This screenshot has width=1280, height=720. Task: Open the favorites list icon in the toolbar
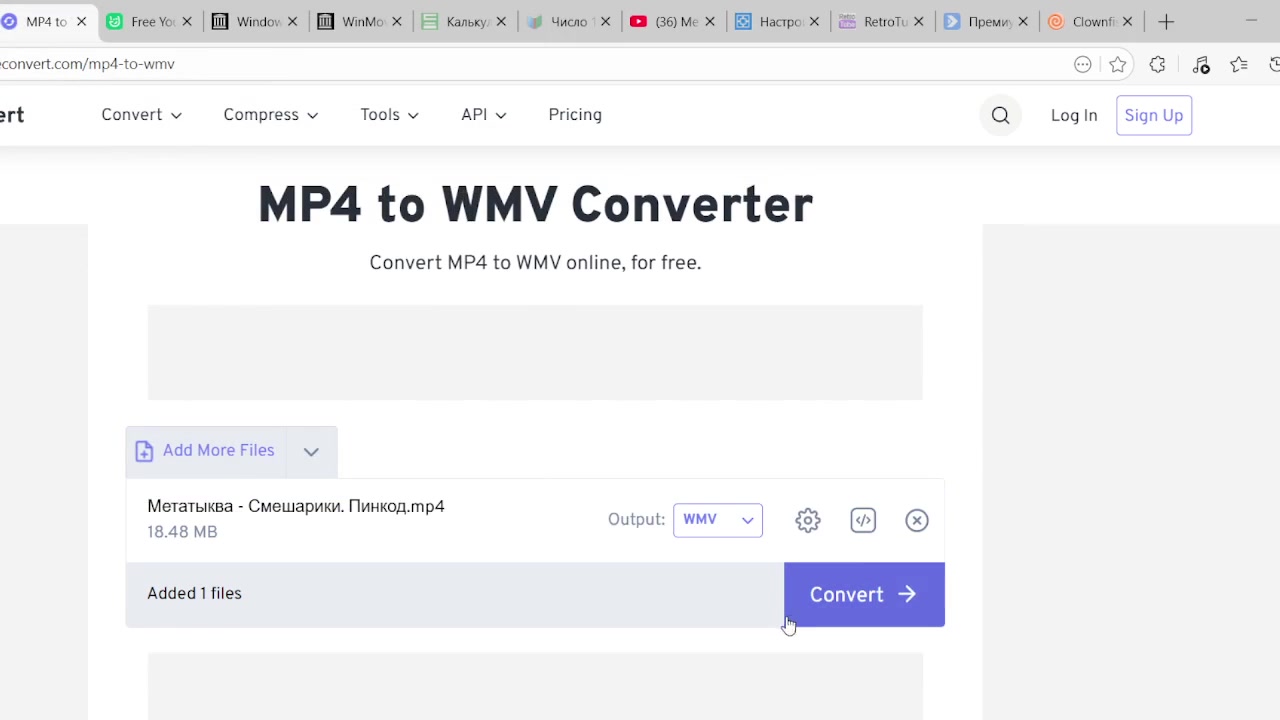tap(1239, 64)
